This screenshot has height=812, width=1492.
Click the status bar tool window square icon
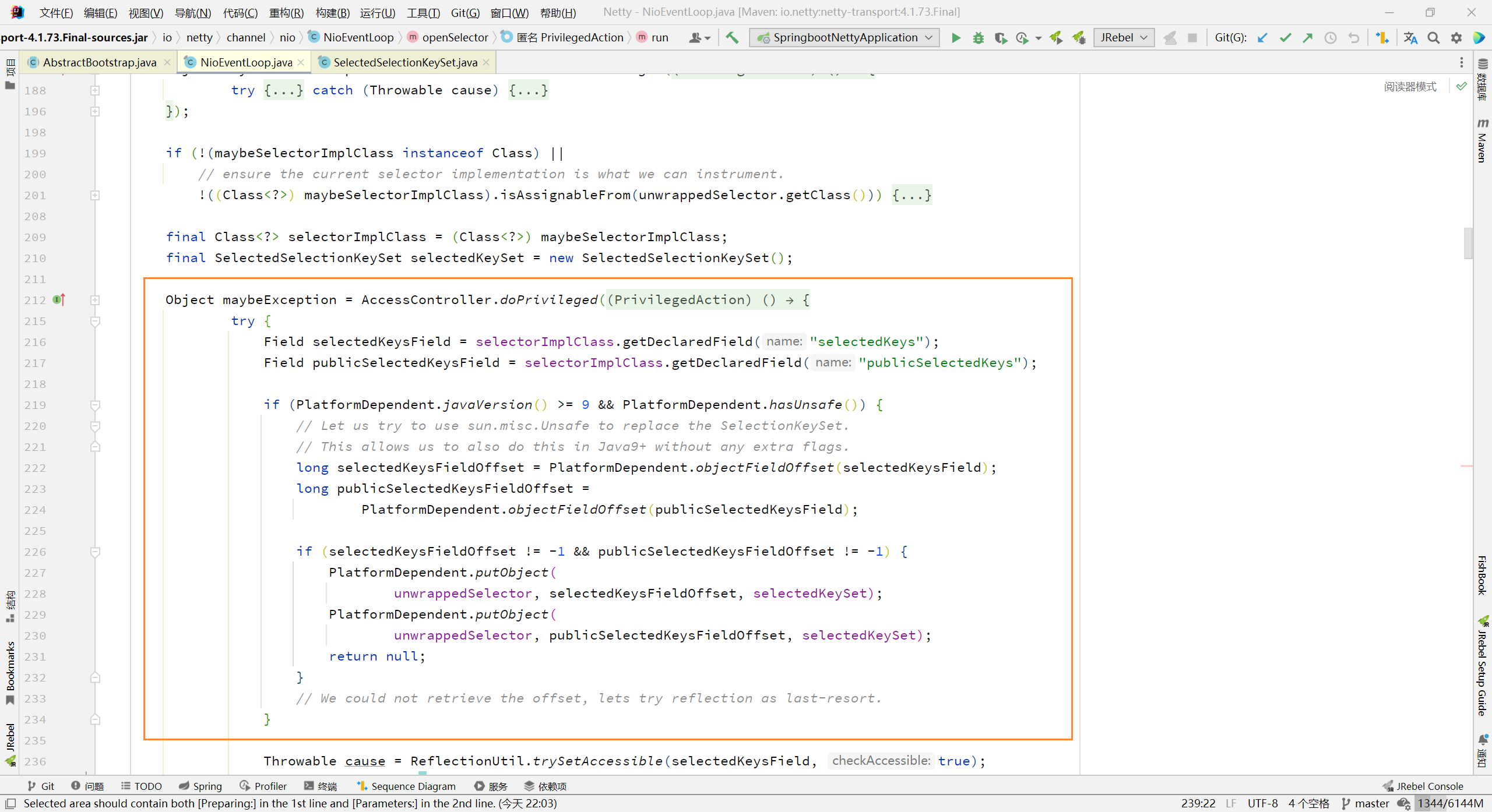click(10, 804)
